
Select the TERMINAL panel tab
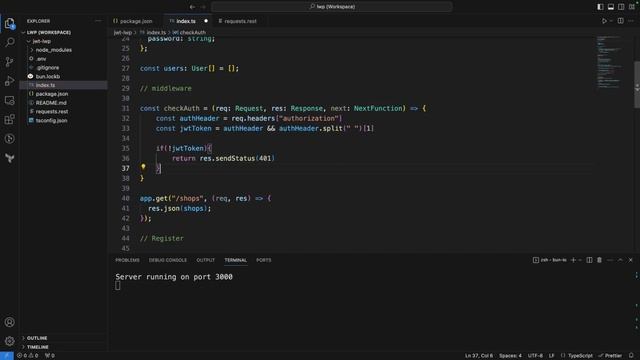pyautogui.click(x=236, y=260)
